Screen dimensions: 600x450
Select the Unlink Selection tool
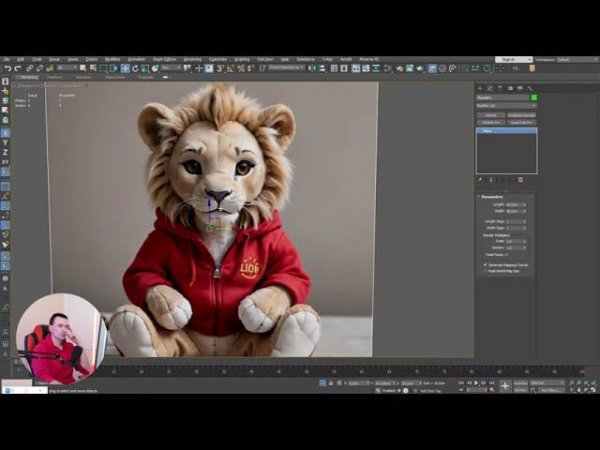[x=39, y=68]
